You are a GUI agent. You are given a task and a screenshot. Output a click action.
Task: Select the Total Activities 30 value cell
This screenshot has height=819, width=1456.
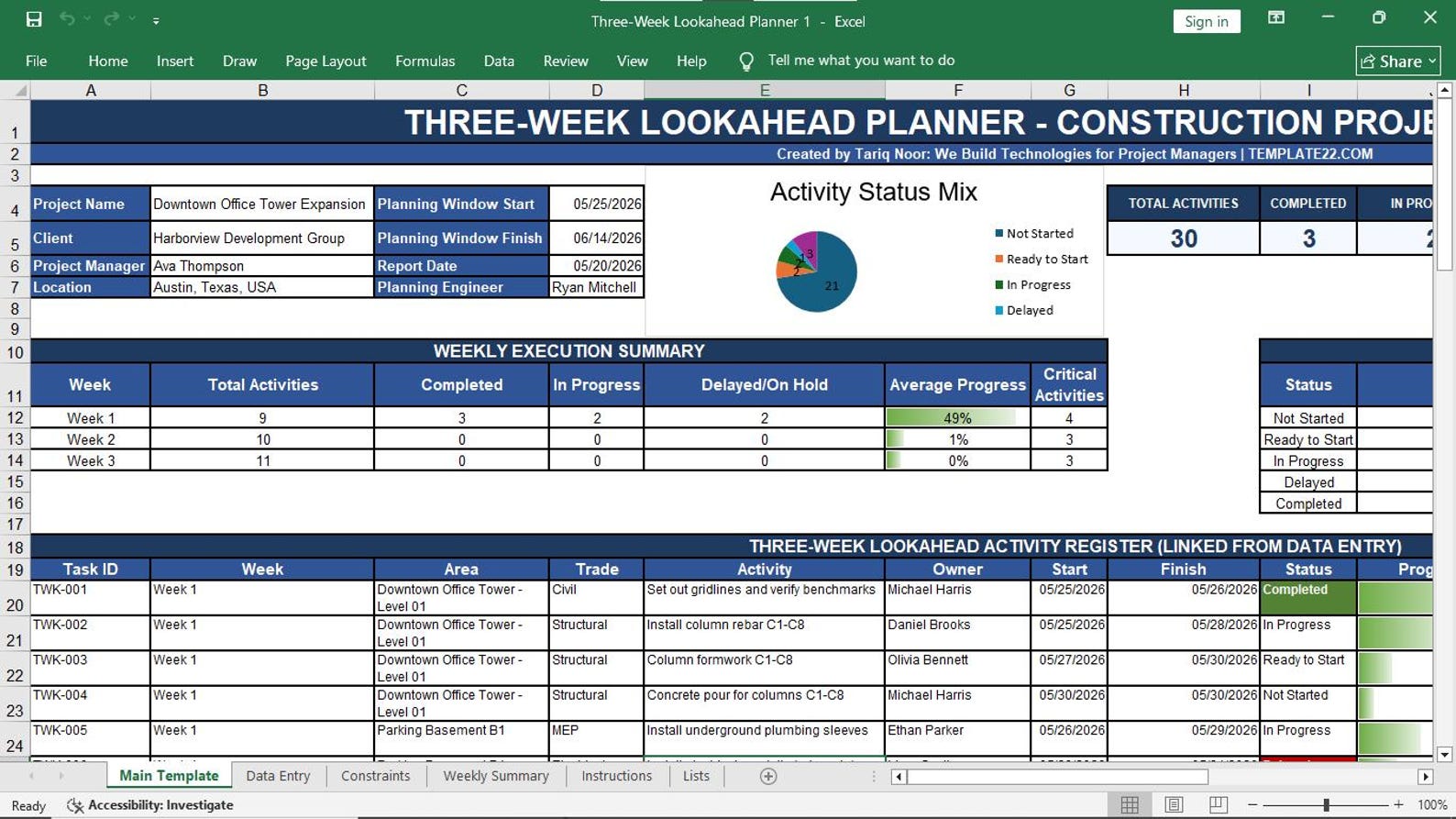(x=1184, y=238)
